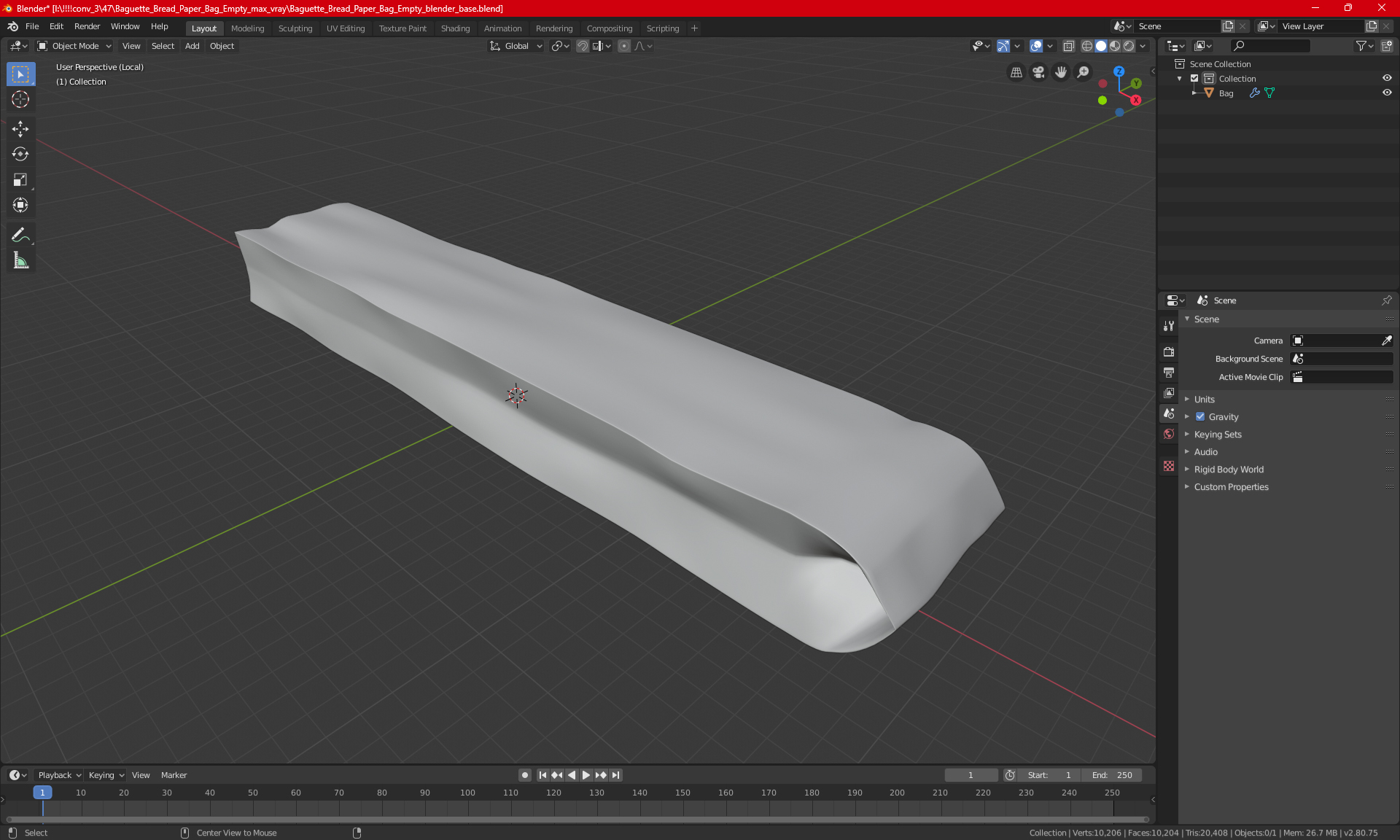The image size is (1400, 840).
Task: Switch to the UV Editing workspace tab
Action: pyautogui.click(x=346, y=28)
